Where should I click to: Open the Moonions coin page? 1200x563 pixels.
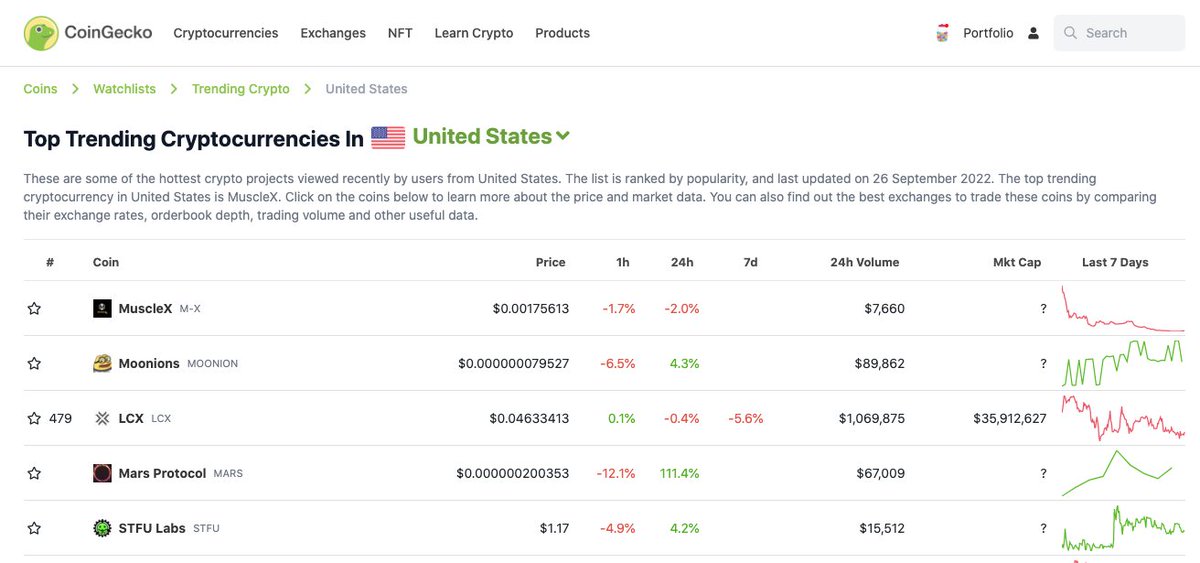point(149,363)
